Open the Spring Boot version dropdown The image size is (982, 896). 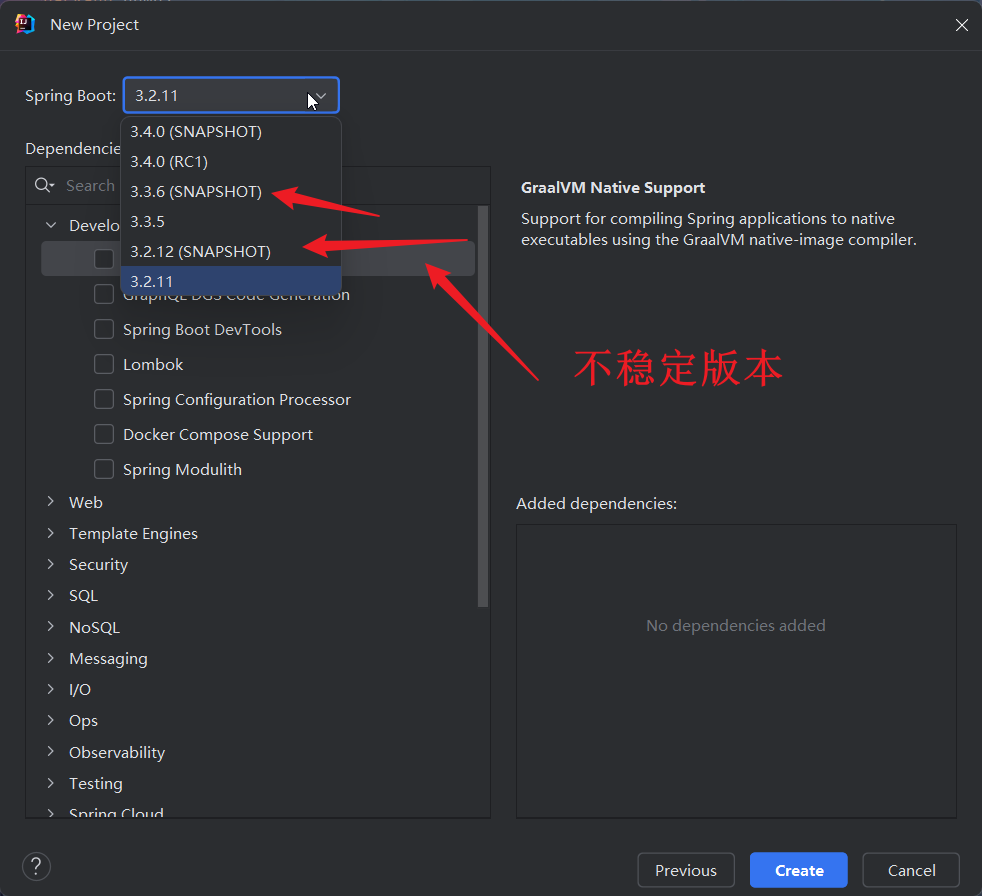point(231,95)
